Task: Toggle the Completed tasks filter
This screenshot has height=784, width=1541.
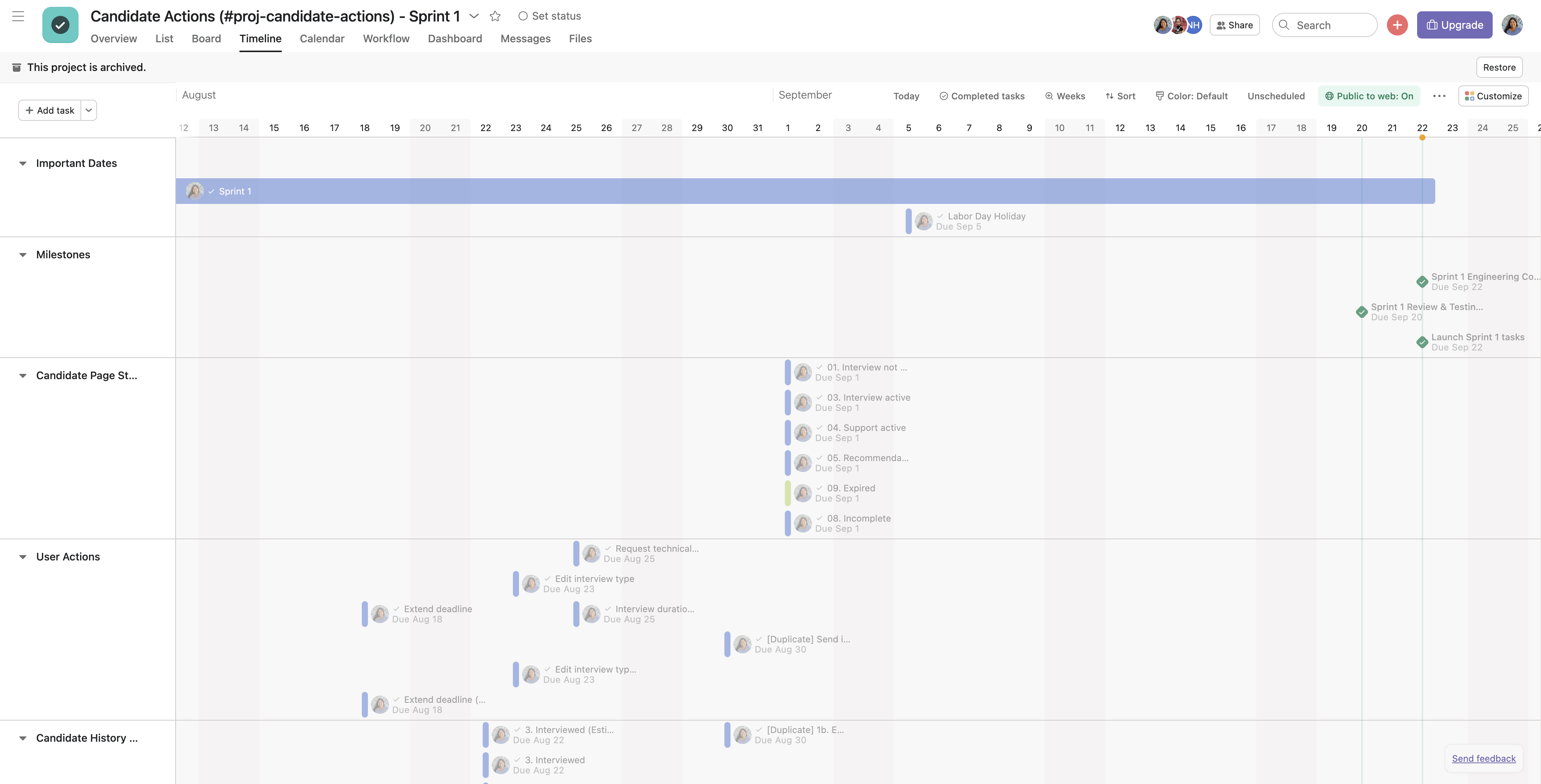Action: click(x=982, y=96)
